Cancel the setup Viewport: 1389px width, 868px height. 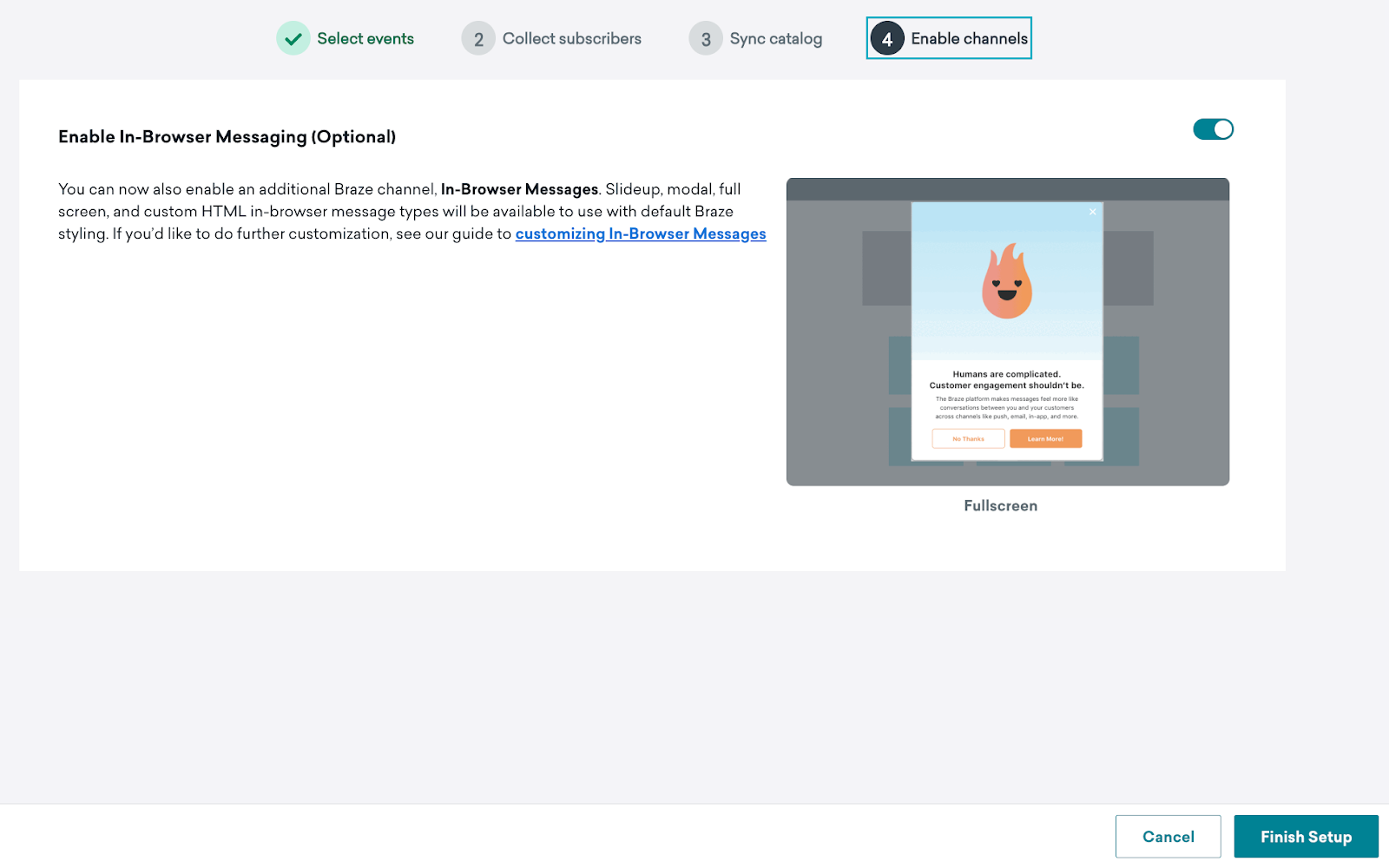(x=1168, y=837)
